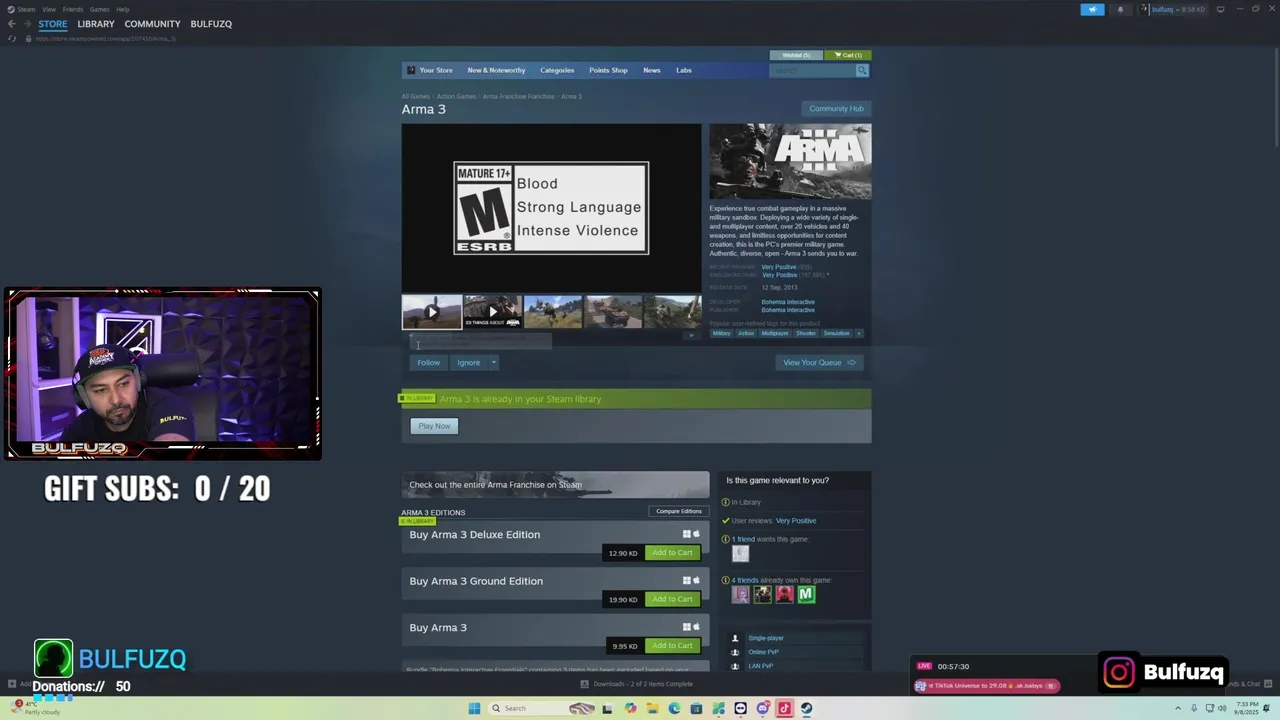Viewport: 1280px width, 720px height.
Task: Open the BULFUZQ profile tab
Action: pos(211,24)
